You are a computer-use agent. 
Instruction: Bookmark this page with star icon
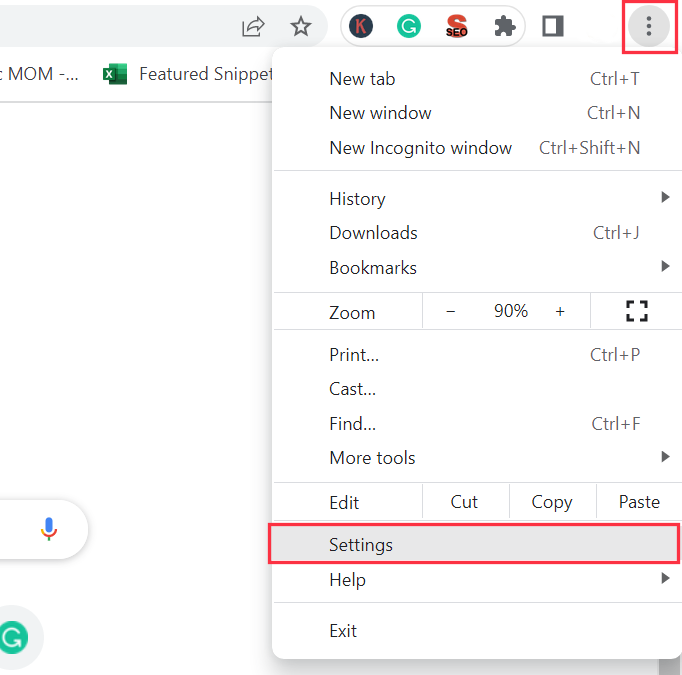(x=301, y=26)
